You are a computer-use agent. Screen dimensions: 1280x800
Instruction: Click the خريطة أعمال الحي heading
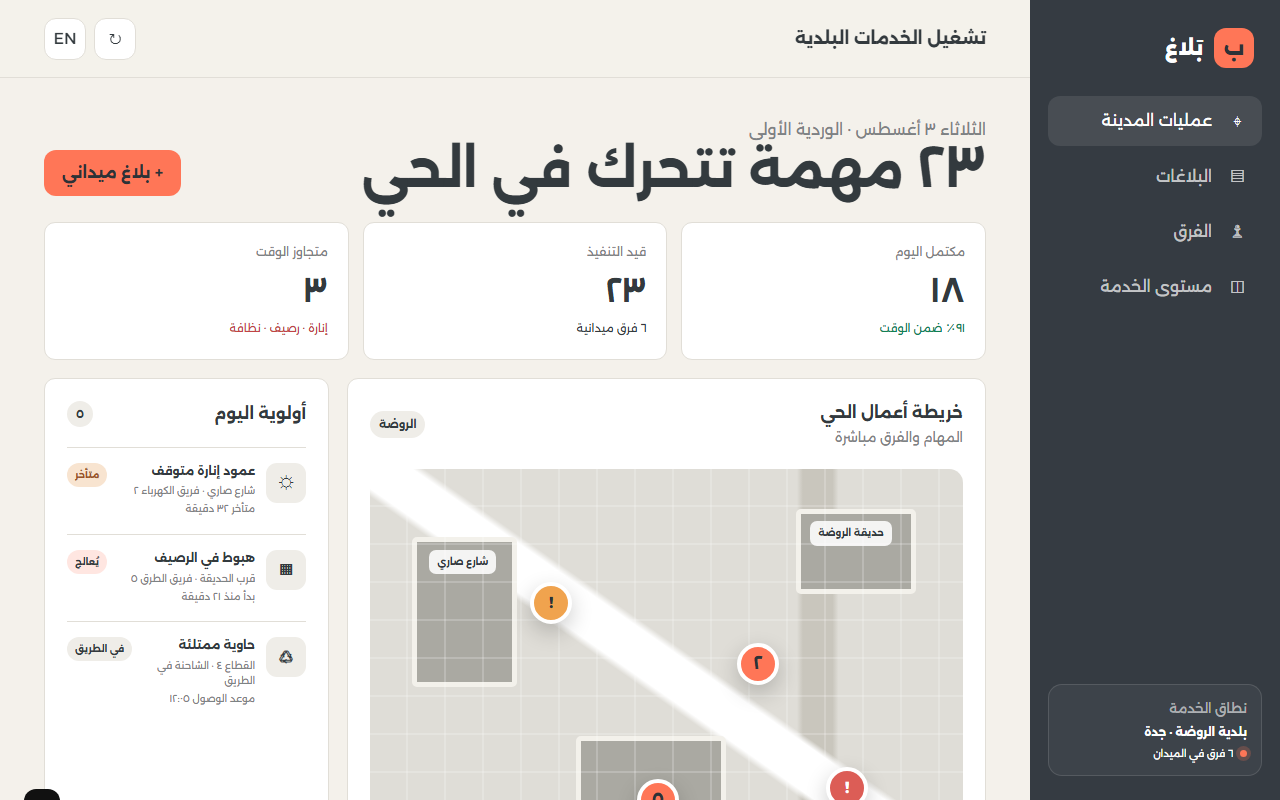(892, 412)
